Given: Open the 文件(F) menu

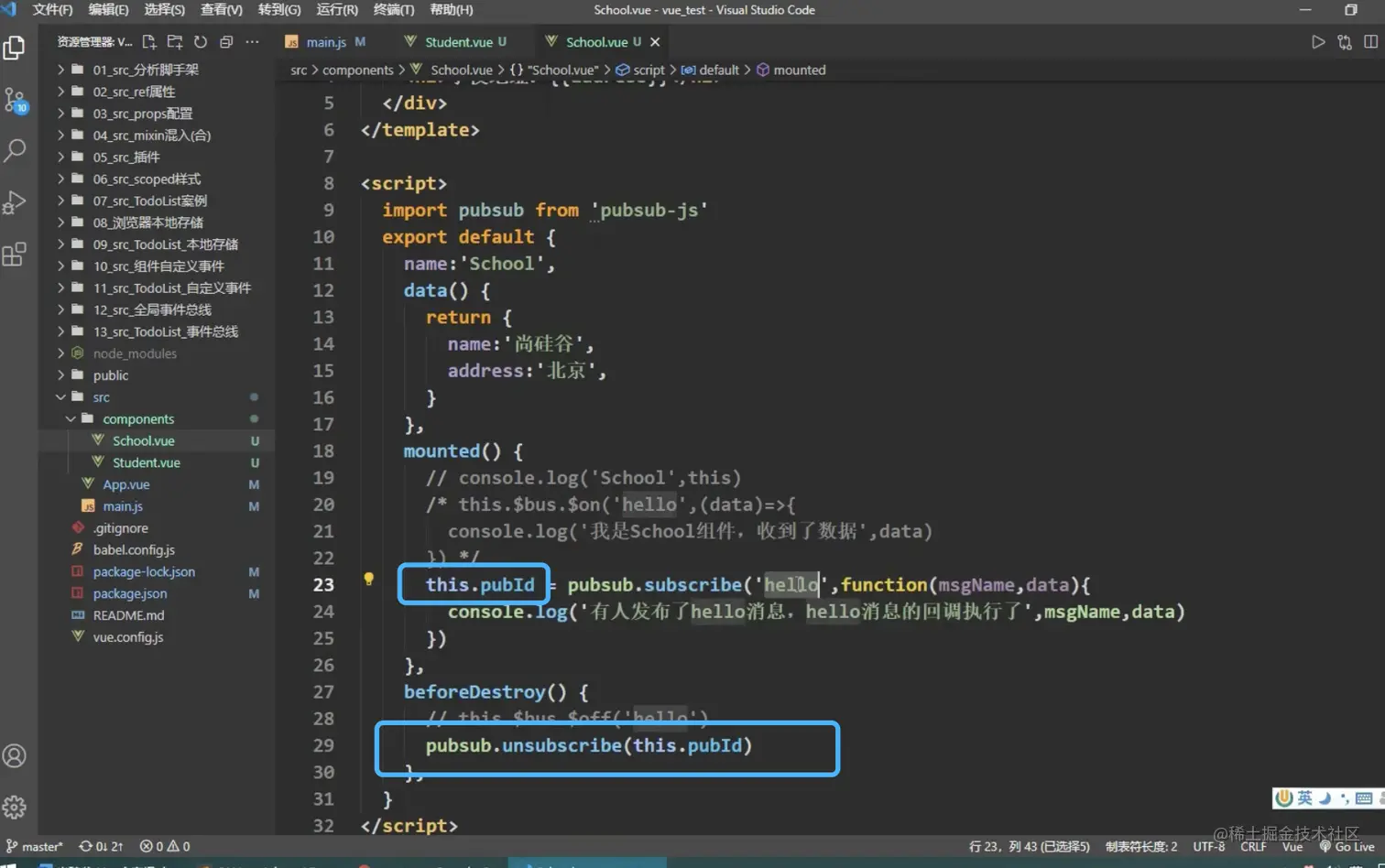Looking at the screenshot, I should (x=52, y=9).
